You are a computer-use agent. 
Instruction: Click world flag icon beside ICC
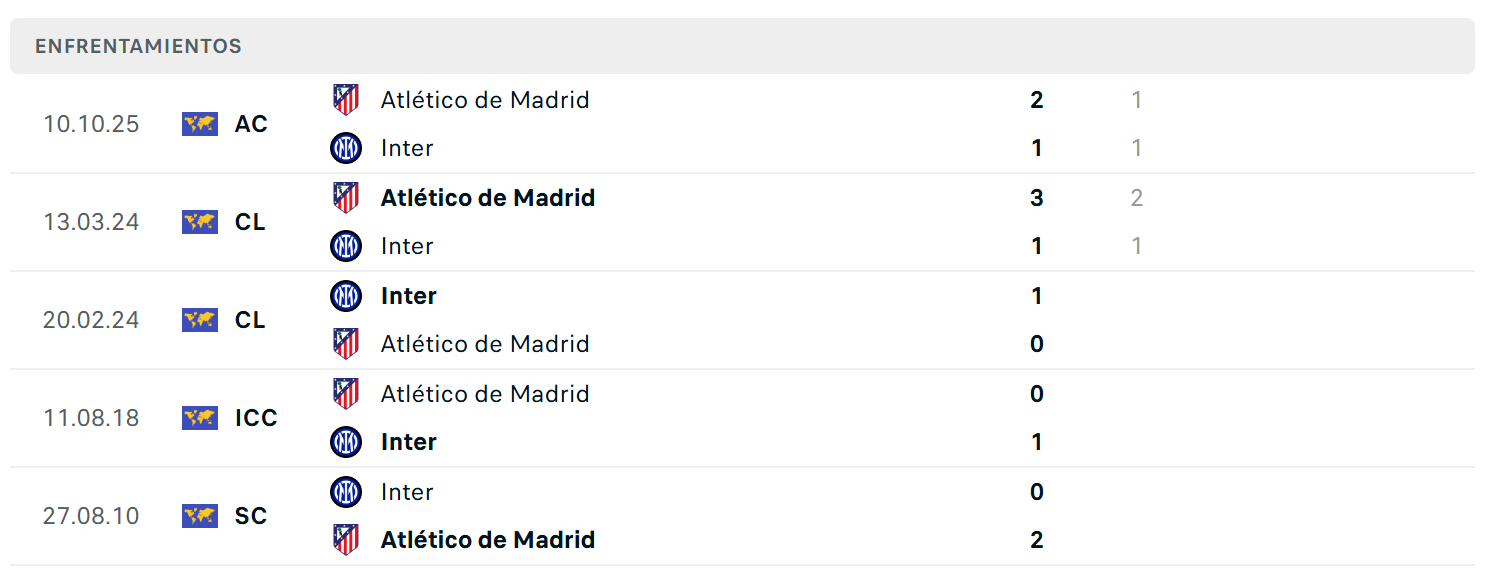point(200,418)
